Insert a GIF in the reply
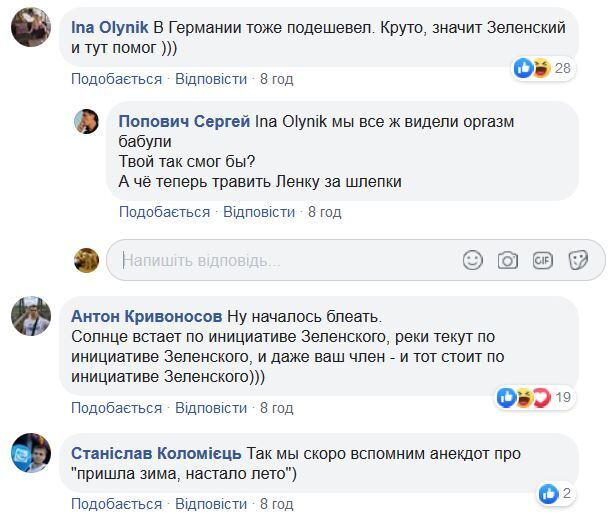613x525 pixels. point(543,260)
